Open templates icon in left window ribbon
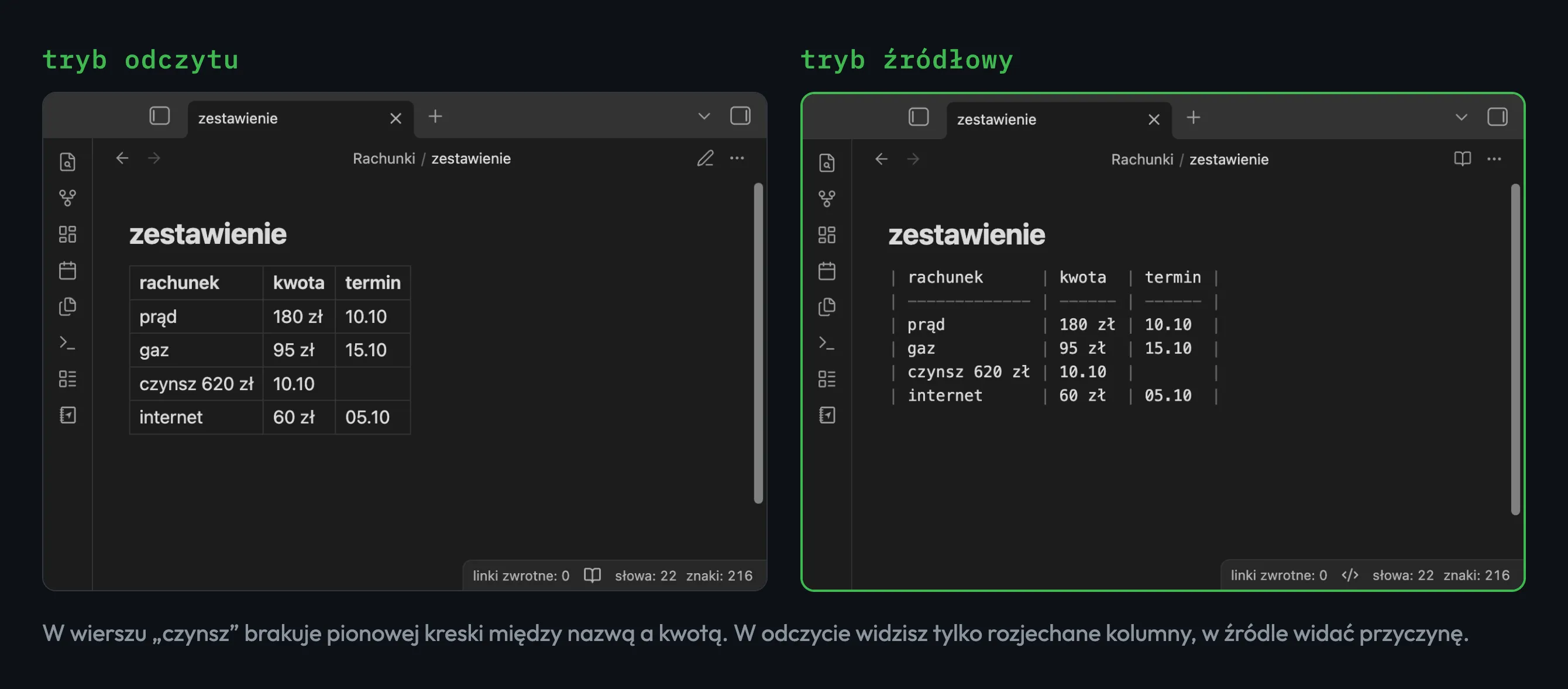 pyautogui.click(x=67, y=306)
